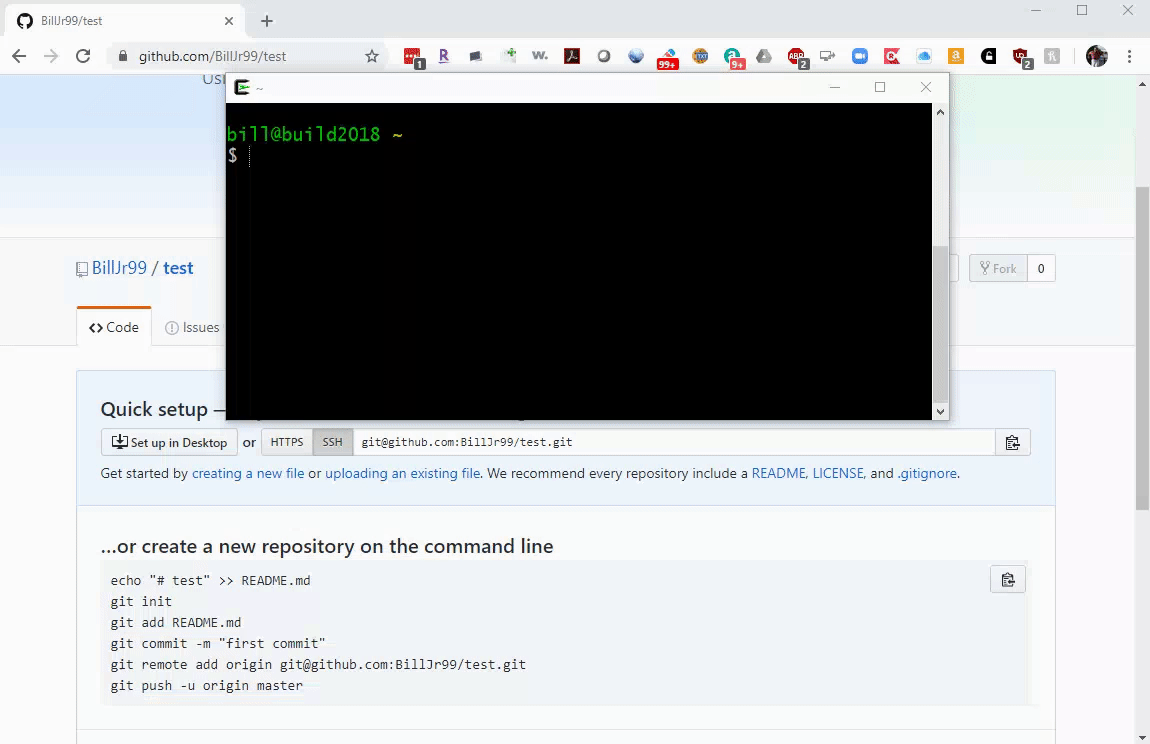1150x744 pixels.
Task: Open the round TXT extension icon
Action: [700, 56]
